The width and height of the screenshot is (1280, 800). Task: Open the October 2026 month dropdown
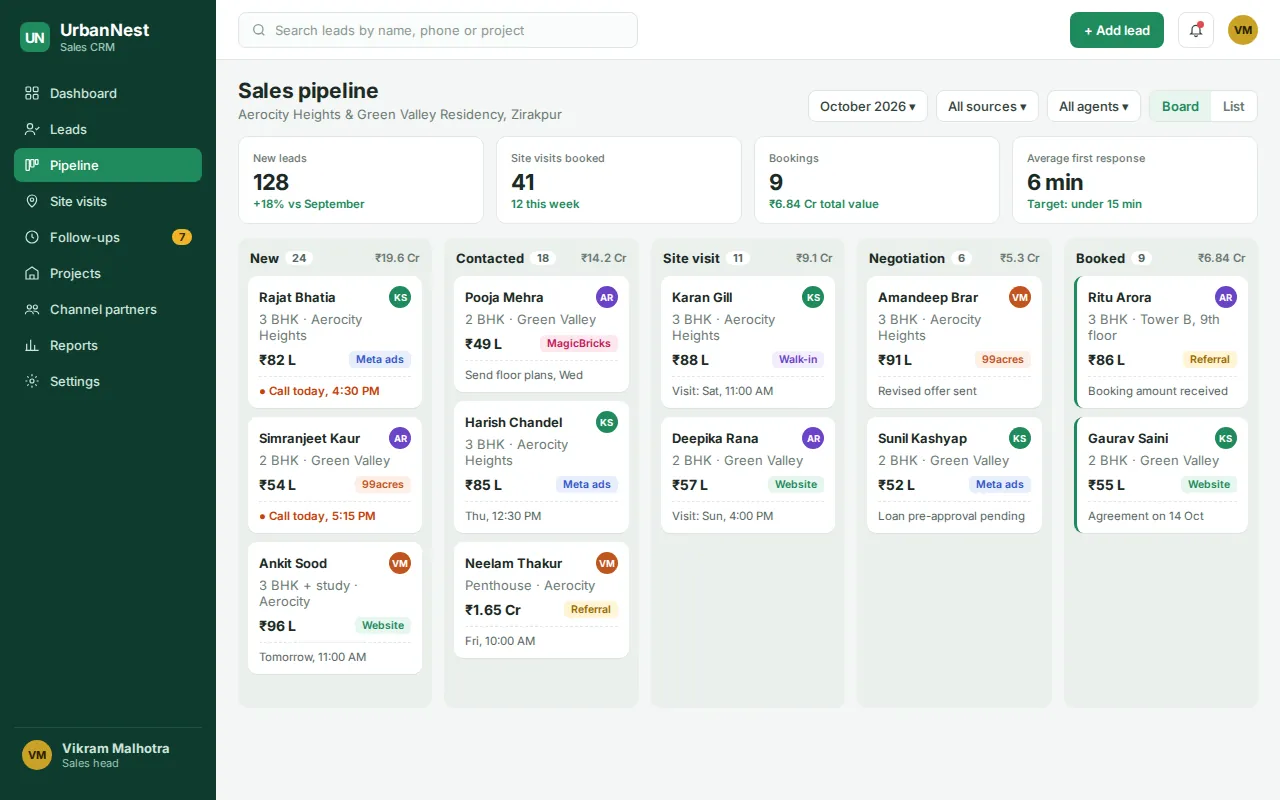868,106
